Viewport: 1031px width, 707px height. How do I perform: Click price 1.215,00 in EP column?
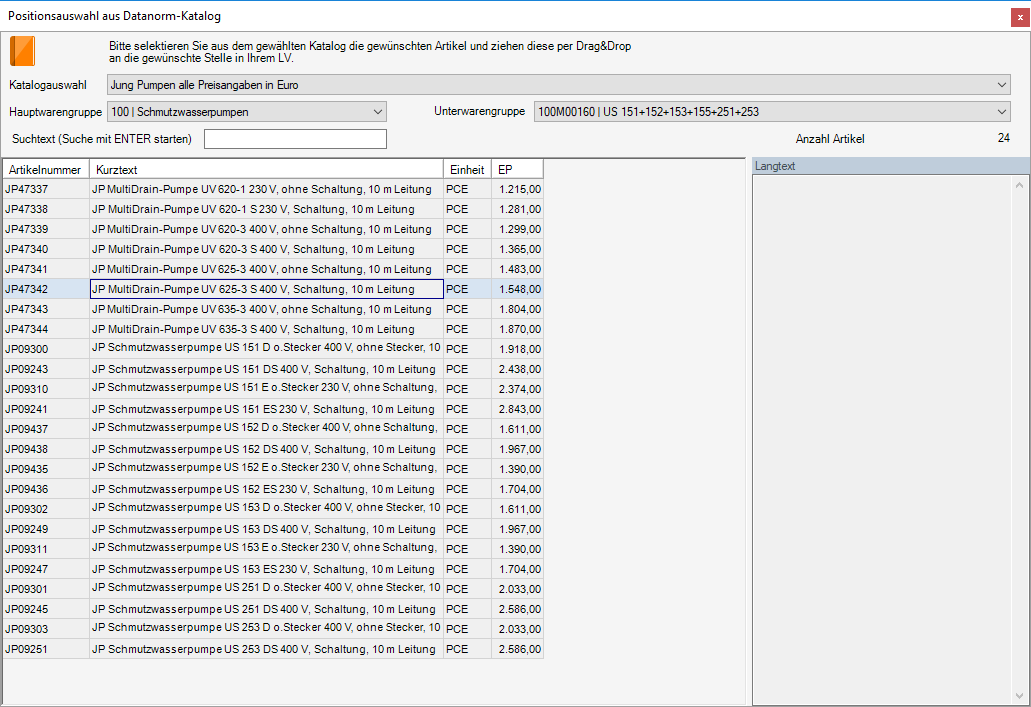[x=519, y=189]
